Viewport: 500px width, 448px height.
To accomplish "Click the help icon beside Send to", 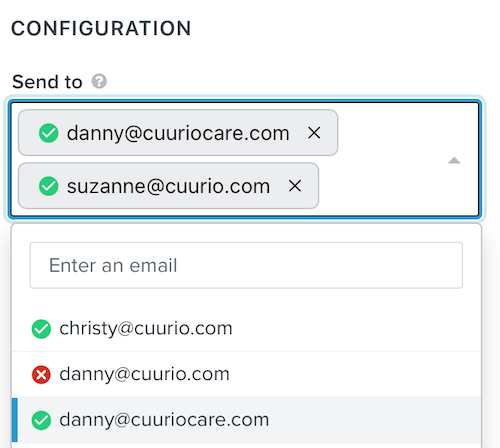I will [x=99, y=81].
